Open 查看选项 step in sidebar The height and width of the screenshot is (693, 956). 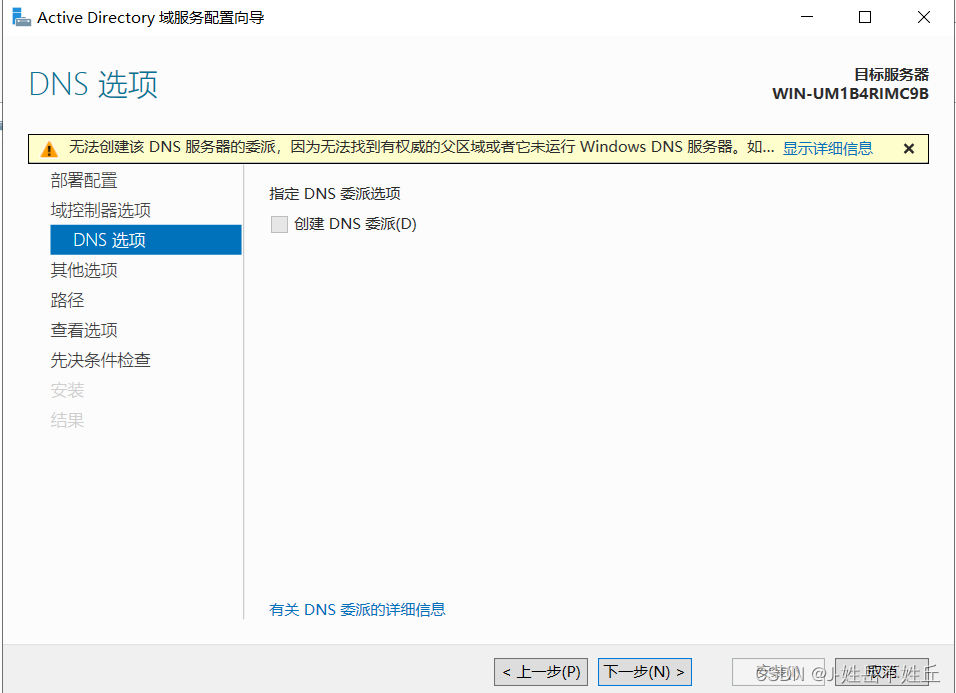coord(84,330)
